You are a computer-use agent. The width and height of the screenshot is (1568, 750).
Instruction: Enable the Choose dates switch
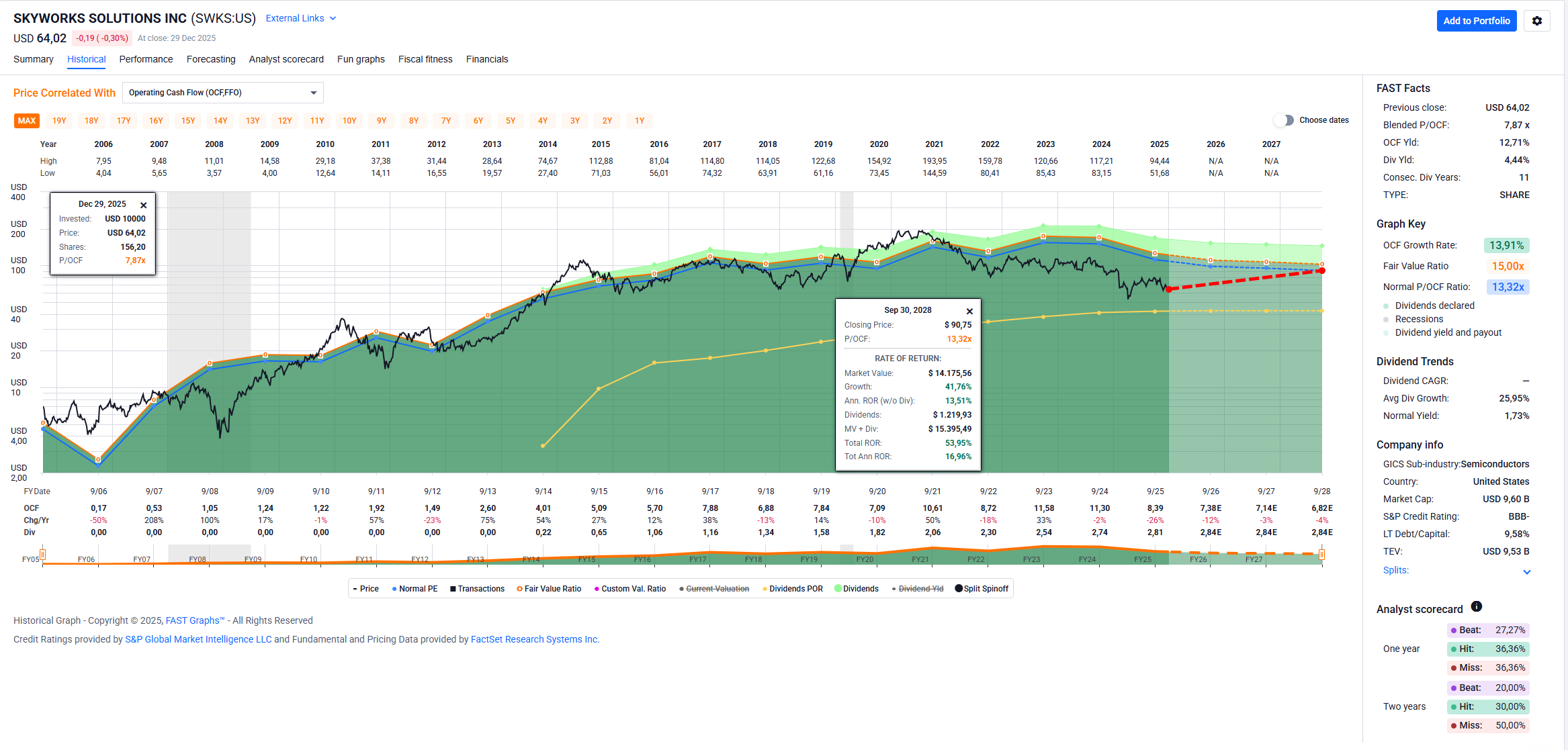pos(1284,120)
